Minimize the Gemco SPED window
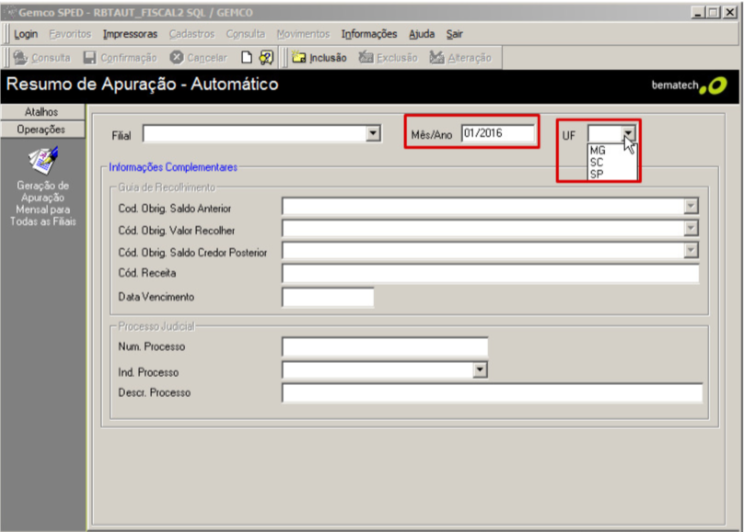Screen dimensions: 744x532 pyautogui.click(x=698, y=12)
